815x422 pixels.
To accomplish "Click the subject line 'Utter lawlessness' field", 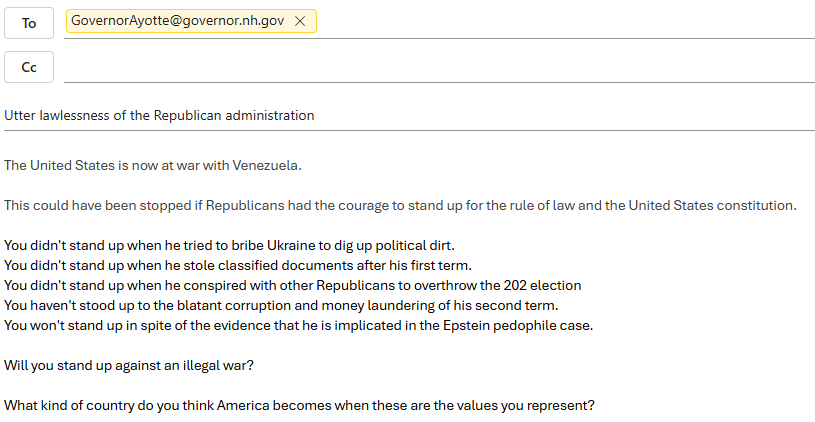I will pyautogui.click(x=400, y=115).
